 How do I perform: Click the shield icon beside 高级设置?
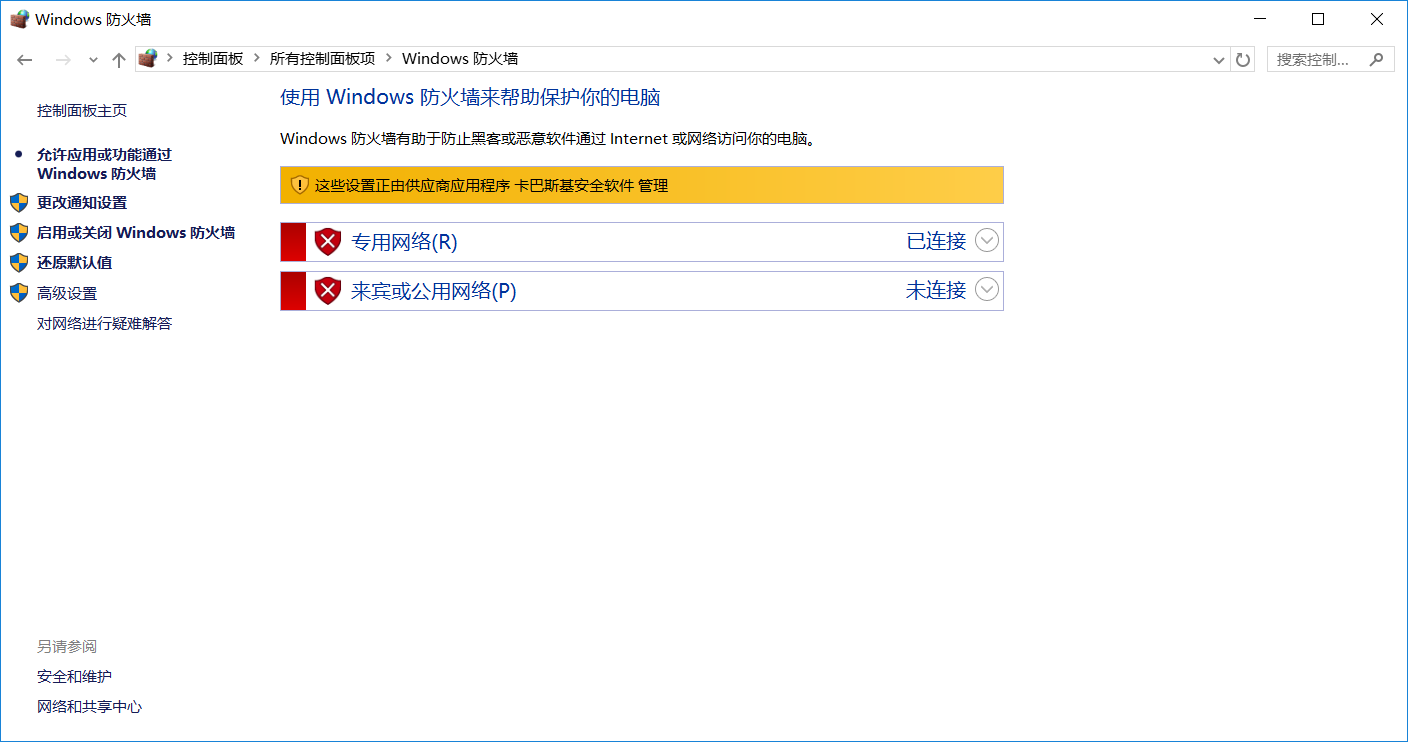pyautogui.click(x=19, y=293)
